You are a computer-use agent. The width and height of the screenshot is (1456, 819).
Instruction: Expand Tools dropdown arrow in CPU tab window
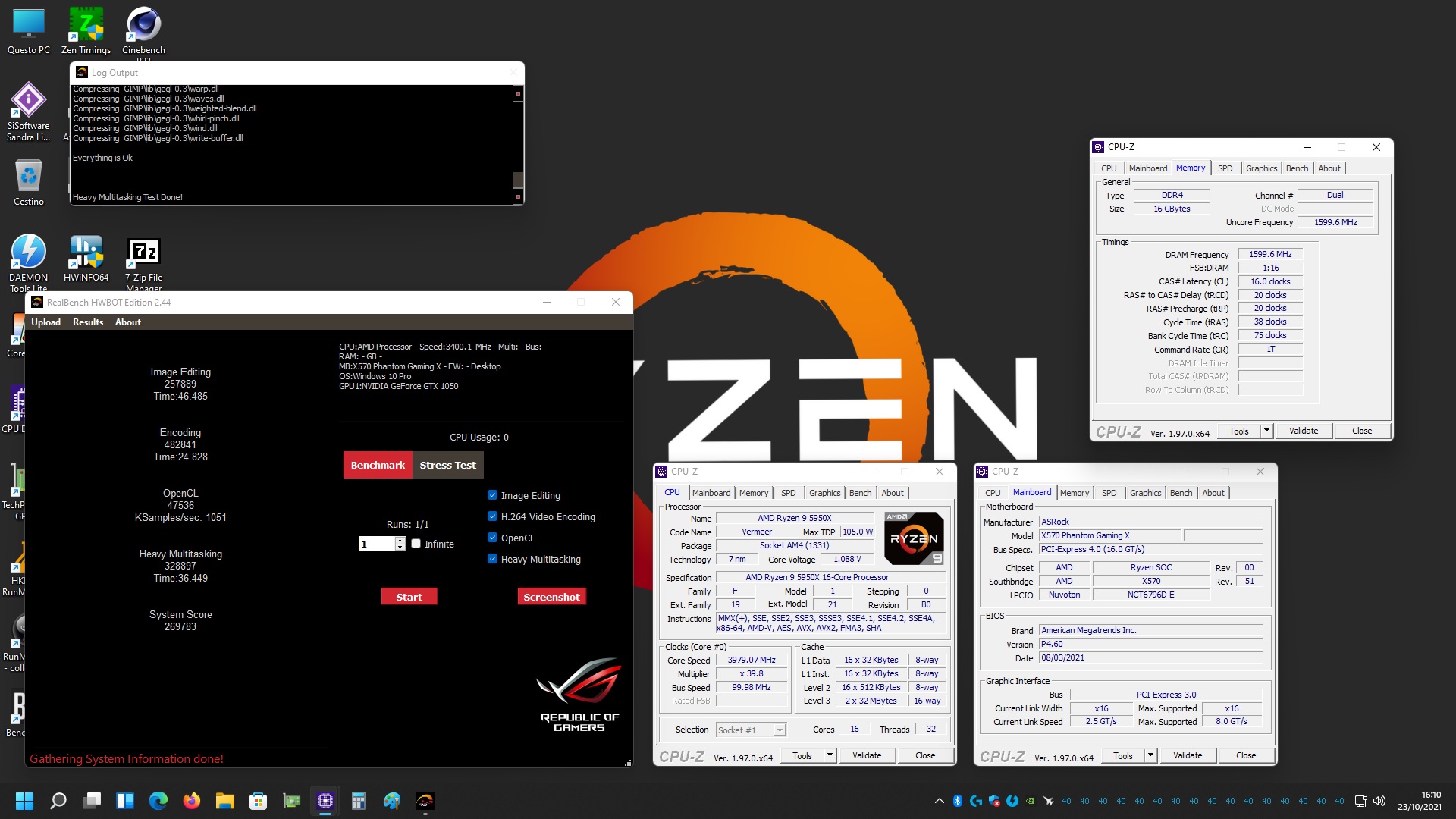click(829, 755)
